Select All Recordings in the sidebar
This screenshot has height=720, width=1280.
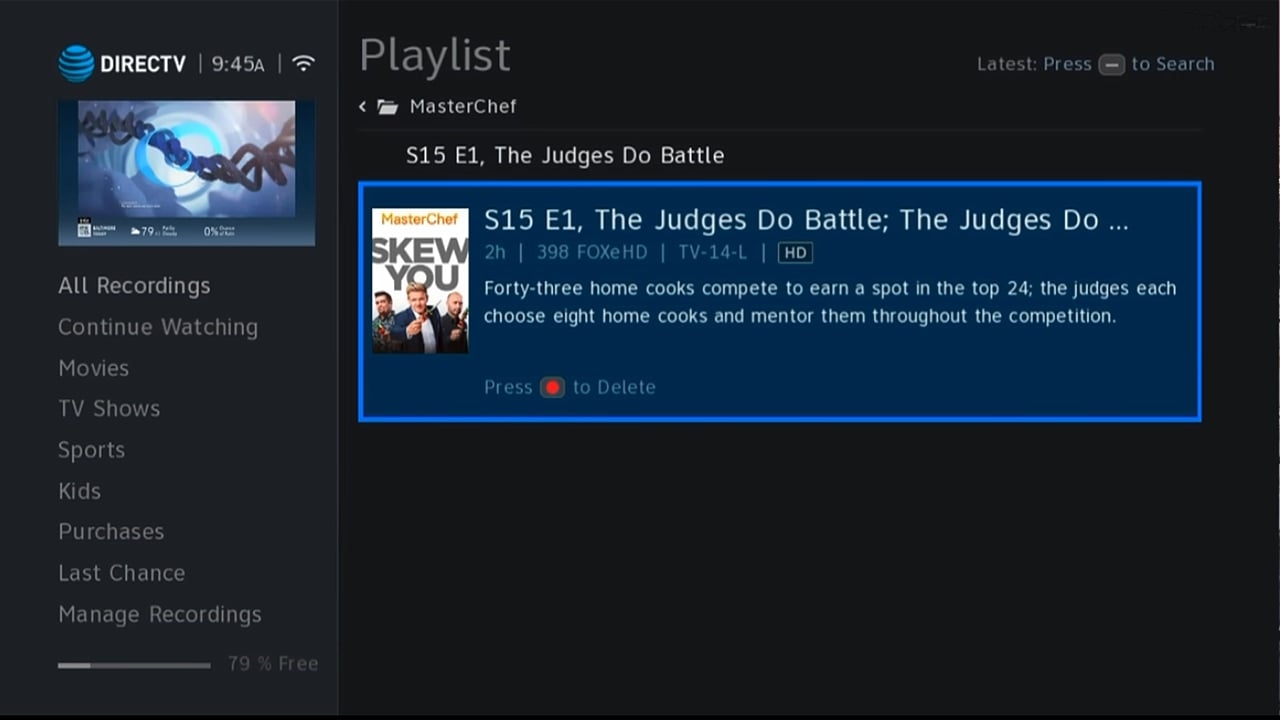tap(134, 286)
